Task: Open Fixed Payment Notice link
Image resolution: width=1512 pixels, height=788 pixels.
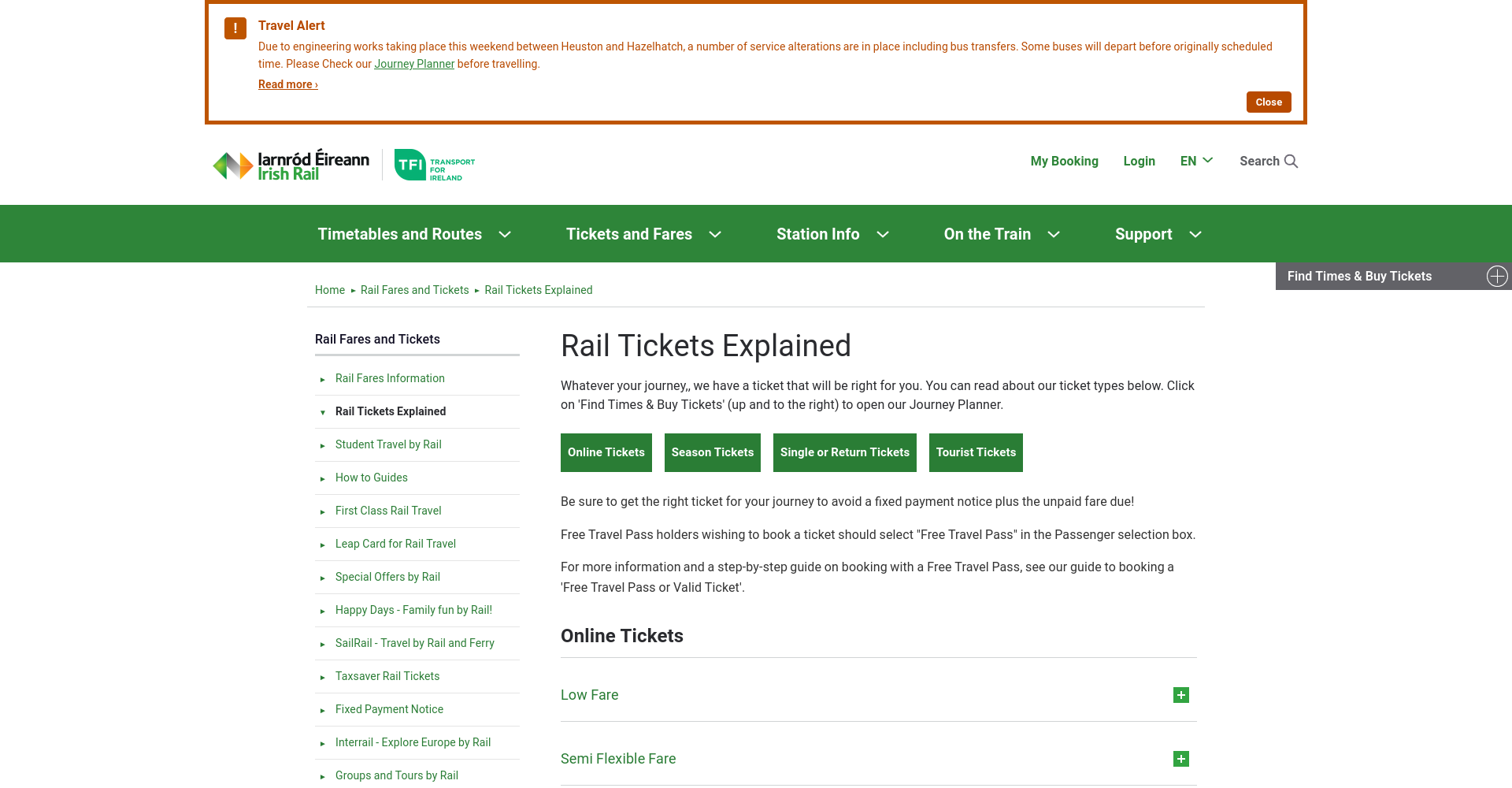Action: [x=389, y=709]
